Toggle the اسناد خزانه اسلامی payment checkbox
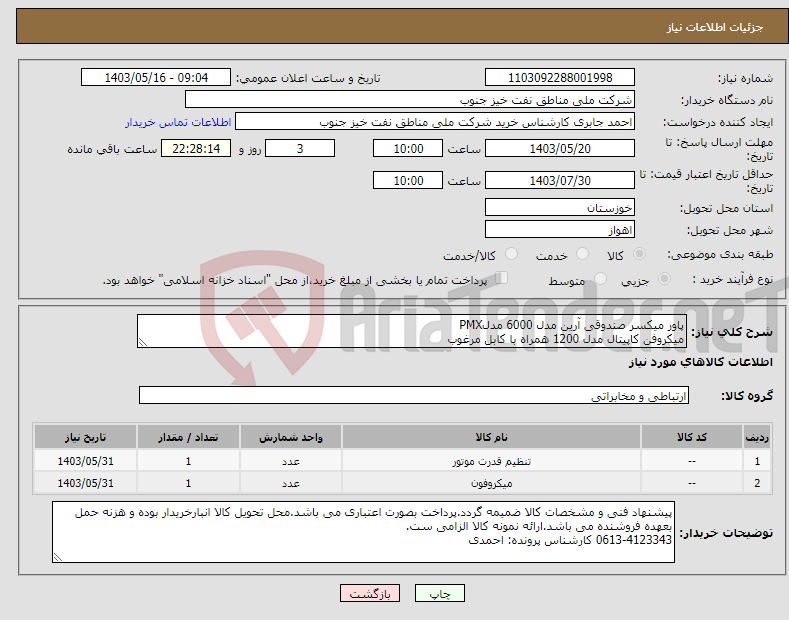Screen dimensions: 789x620 (x=502, y=278)
